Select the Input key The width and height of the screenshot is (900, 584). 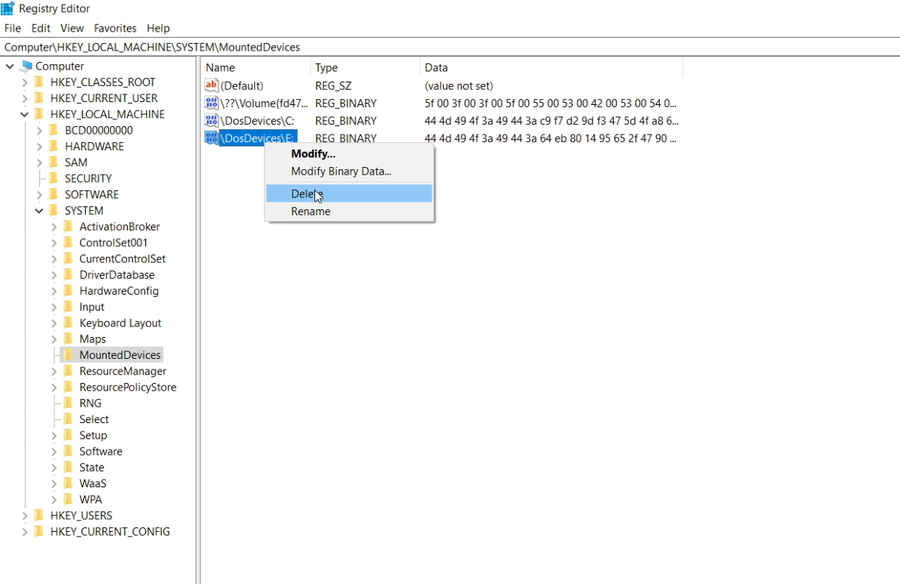click(x=92, y=307)
